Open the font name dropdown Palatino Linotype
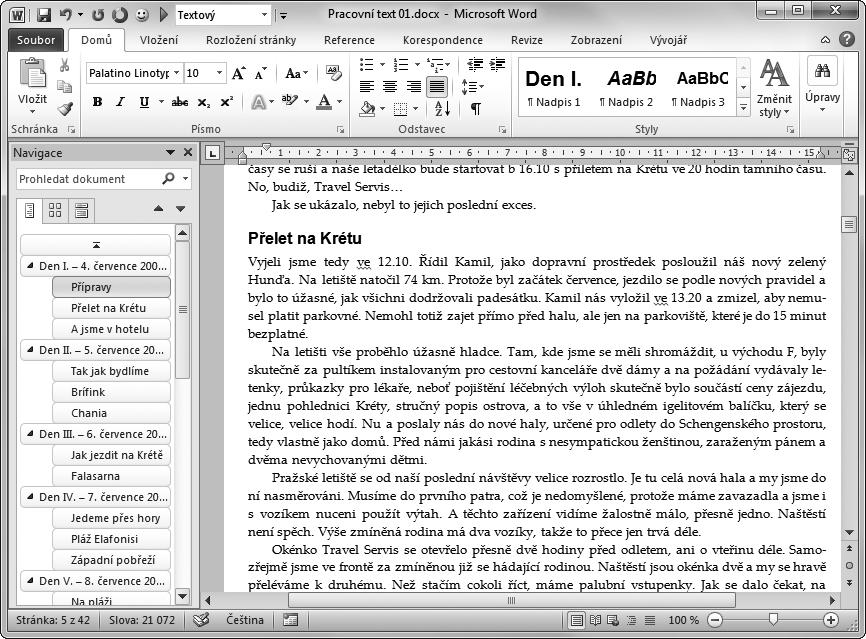This screenshot has height=639, width=866. [177, 73]
